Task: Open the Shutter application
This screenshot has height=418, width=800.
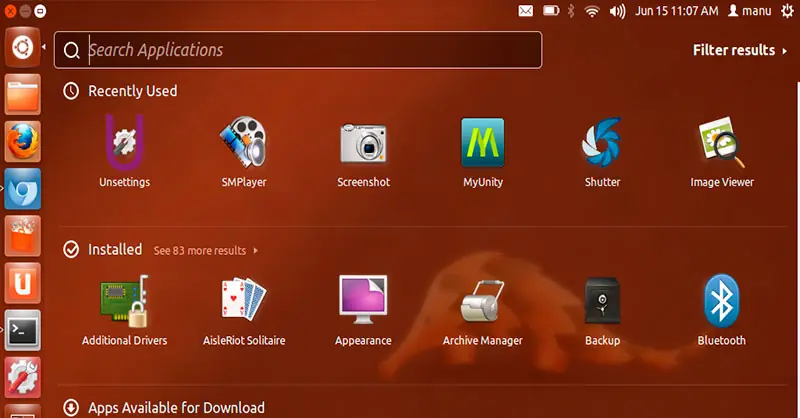Action: (602, 151)
